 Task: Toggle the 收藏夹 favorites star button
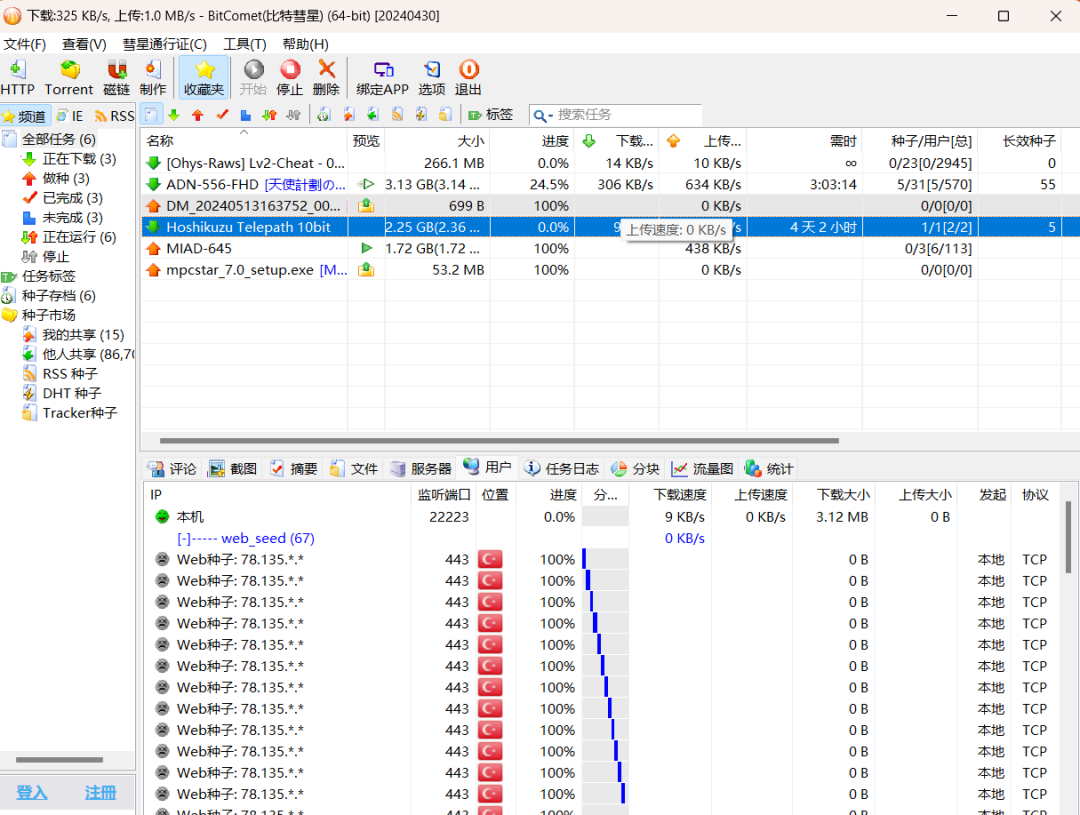point(204,76)
